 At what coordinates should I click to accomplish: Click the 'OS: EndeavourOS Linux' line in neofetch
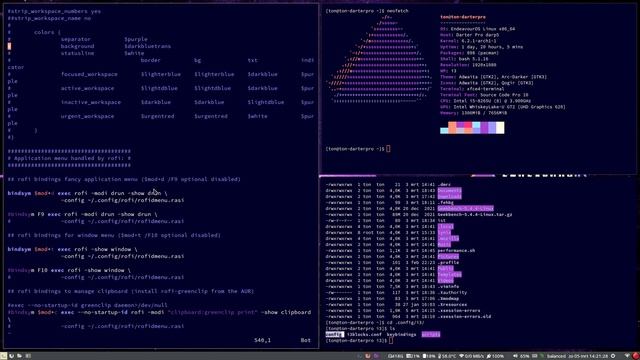[x=478, y=29]
